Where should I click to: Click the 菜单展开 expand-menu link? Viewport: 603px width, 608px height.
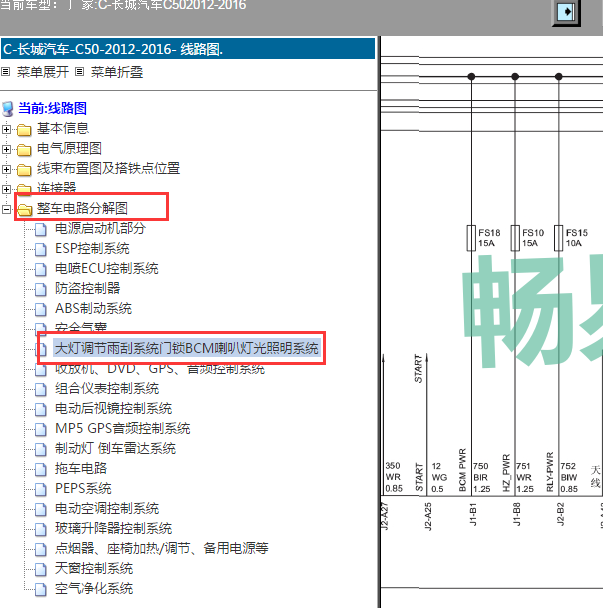43,72
